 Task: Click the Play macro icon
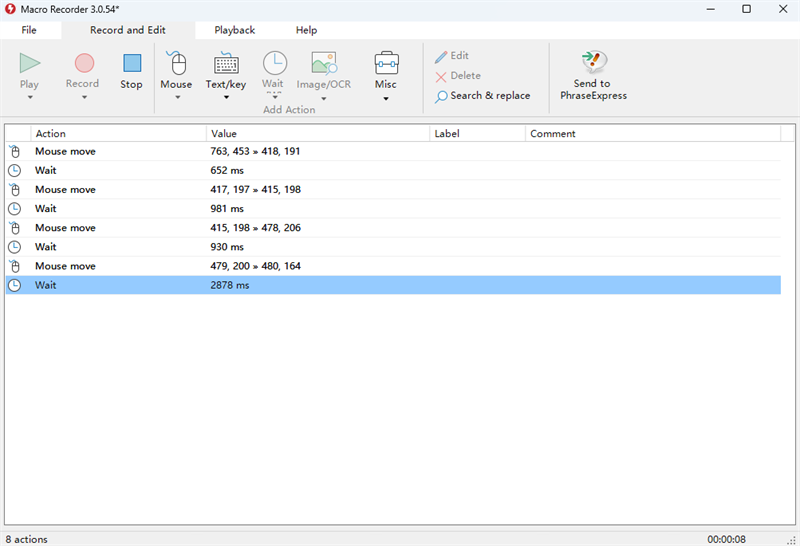(x=30, y=63)
